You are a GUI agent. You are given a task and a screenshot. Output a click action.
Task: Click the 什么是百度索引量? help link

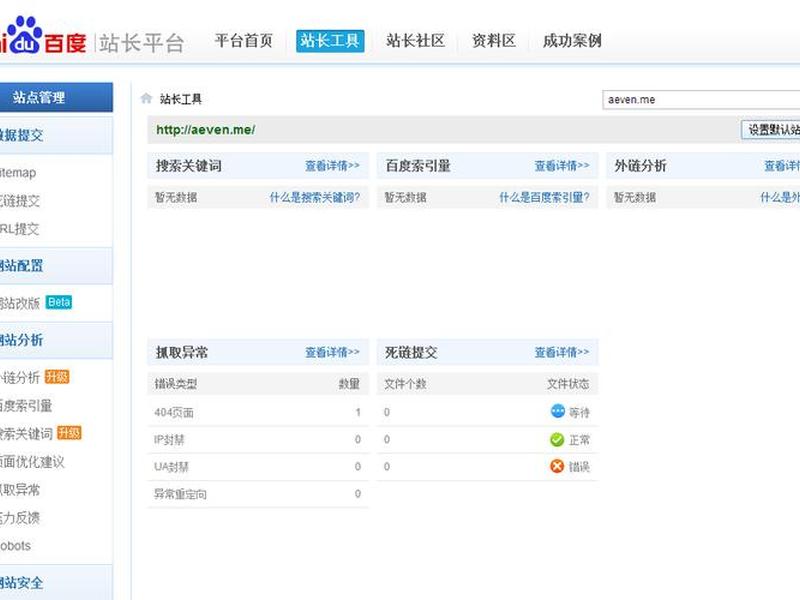click(x=544, y=197)
